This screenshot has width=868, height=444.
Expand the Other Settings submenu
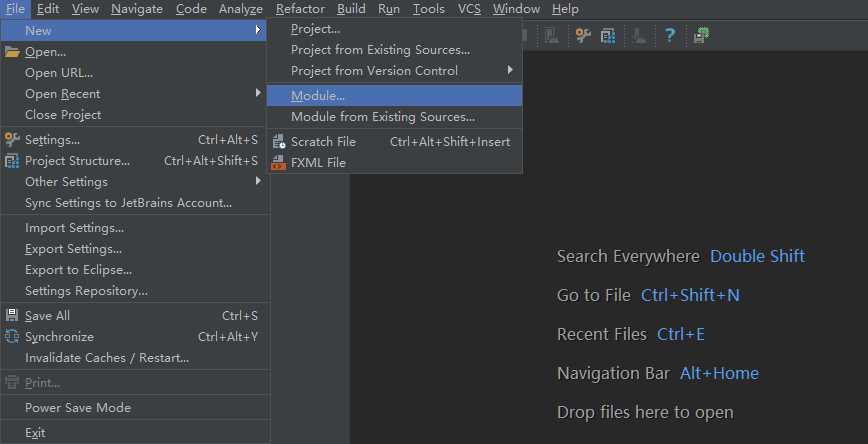[x=66, y=182]
